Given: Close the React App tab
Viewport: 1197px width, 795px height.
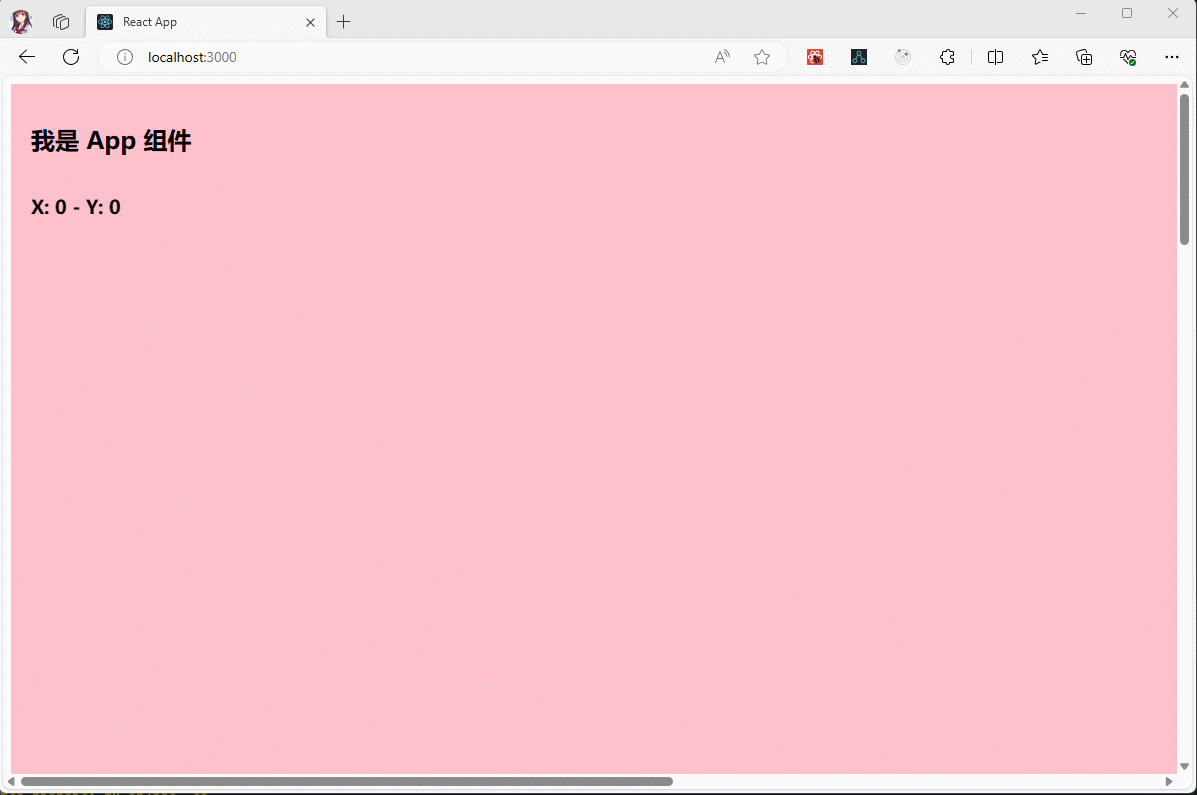Looking at the screenshot, I should pos(310,22).
